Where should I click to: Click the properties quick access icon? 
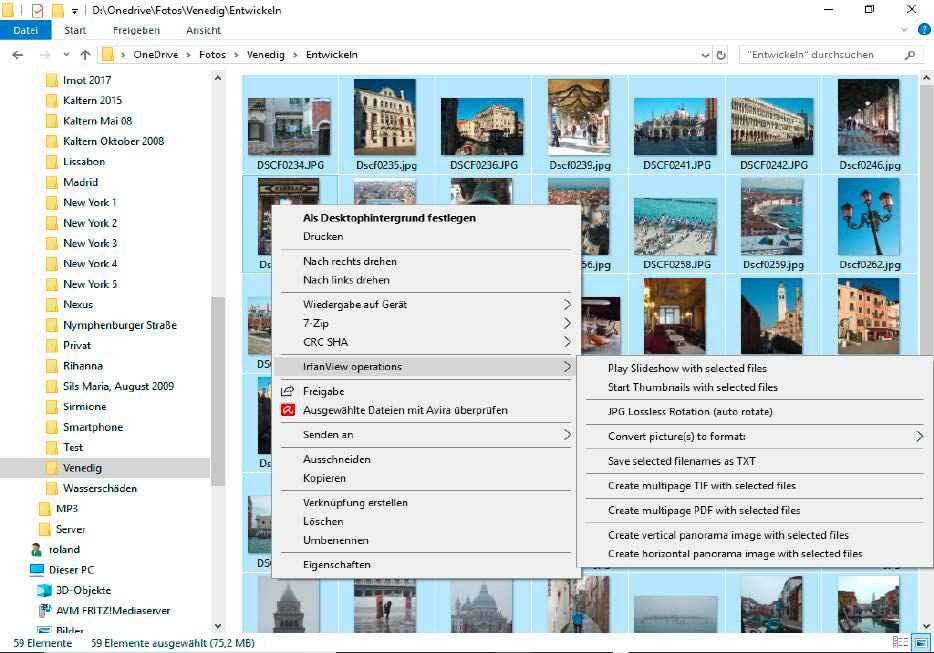point(37,10)
